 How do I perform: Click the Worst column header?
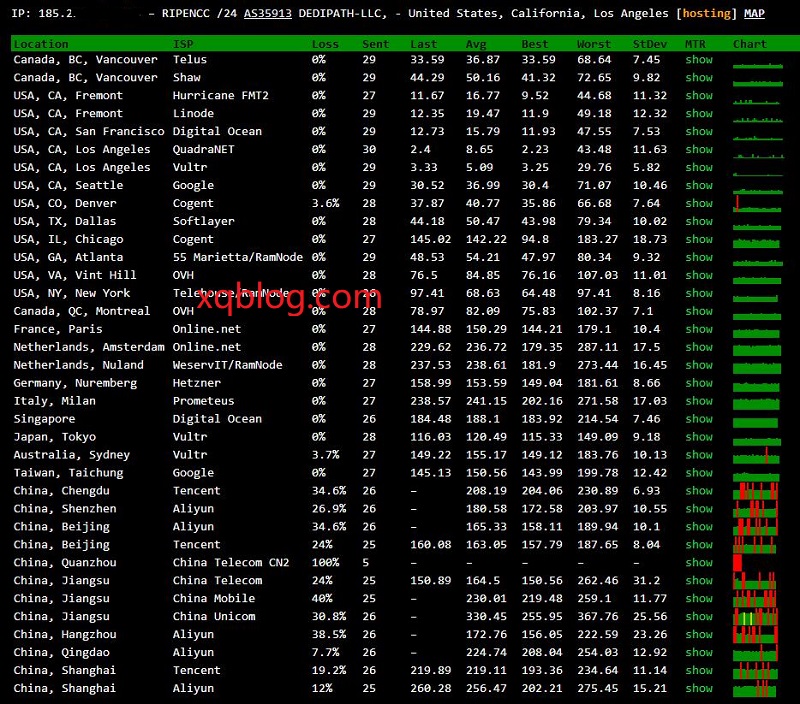593,44
